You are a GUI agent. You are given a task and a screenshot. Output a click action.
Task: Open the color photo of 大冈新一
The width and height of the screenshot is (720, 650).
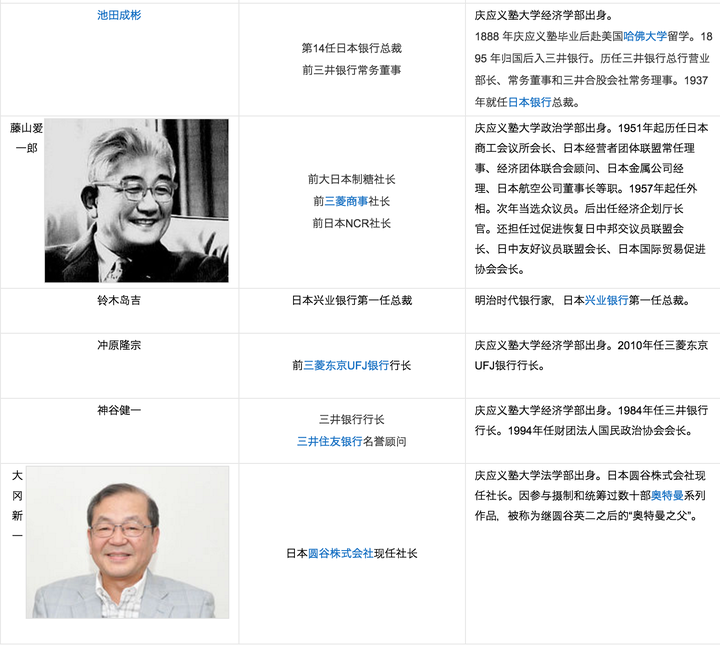click(127, 542)
